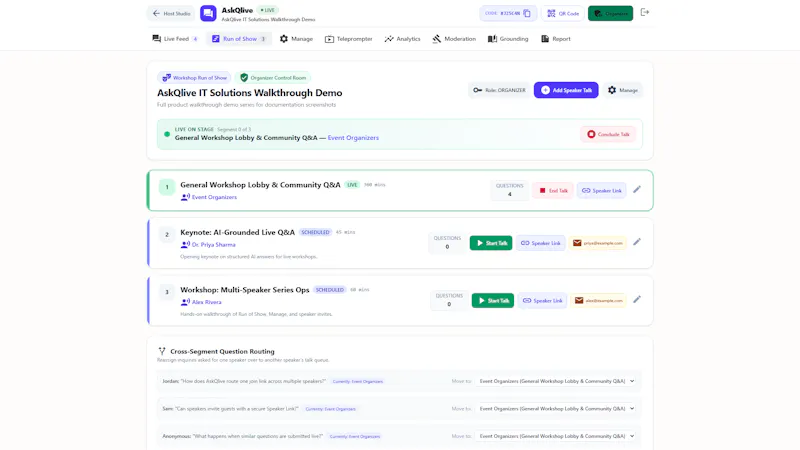Open the Teleprompter tab

348,39
